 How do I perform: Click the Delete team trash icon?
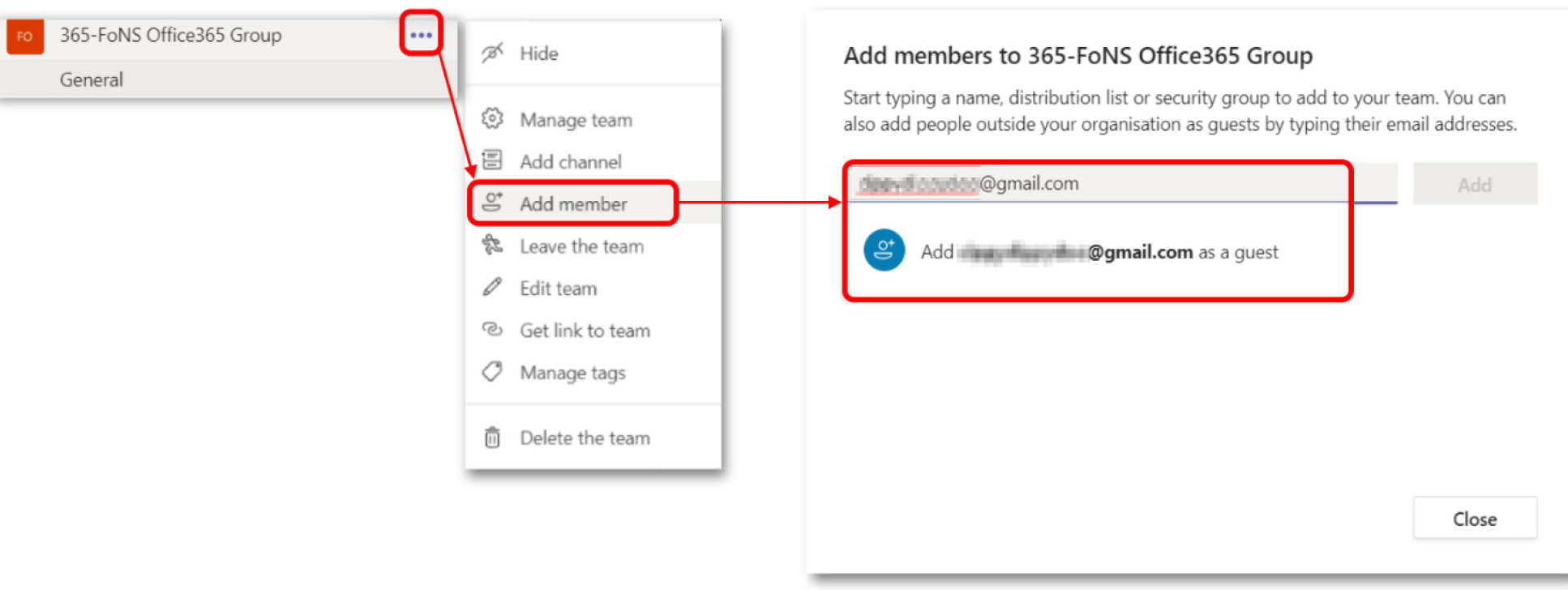(x=492, y=438)
